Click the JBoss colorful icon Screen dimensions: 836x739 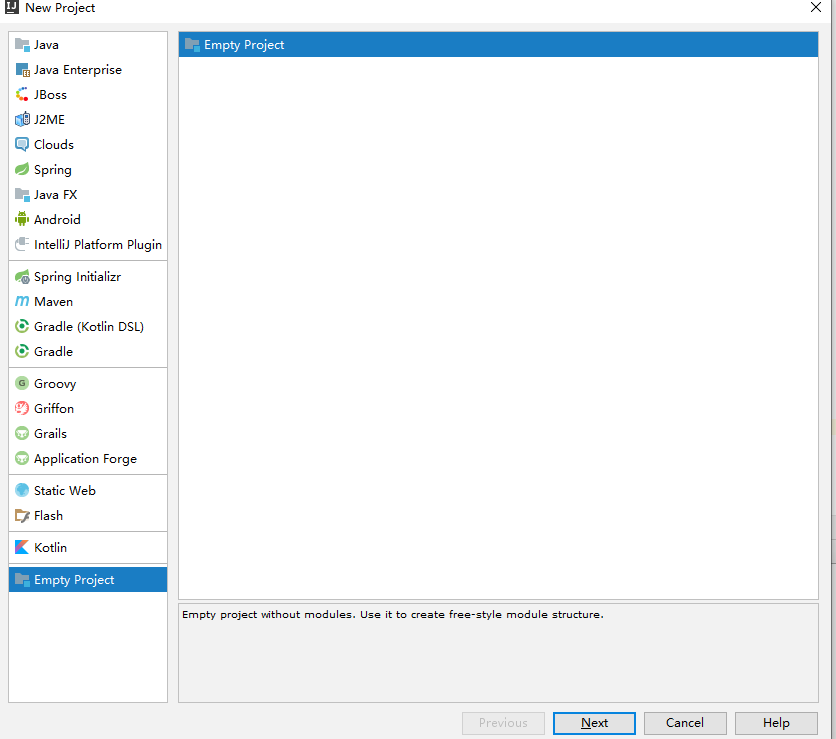(x=22, y=95)
